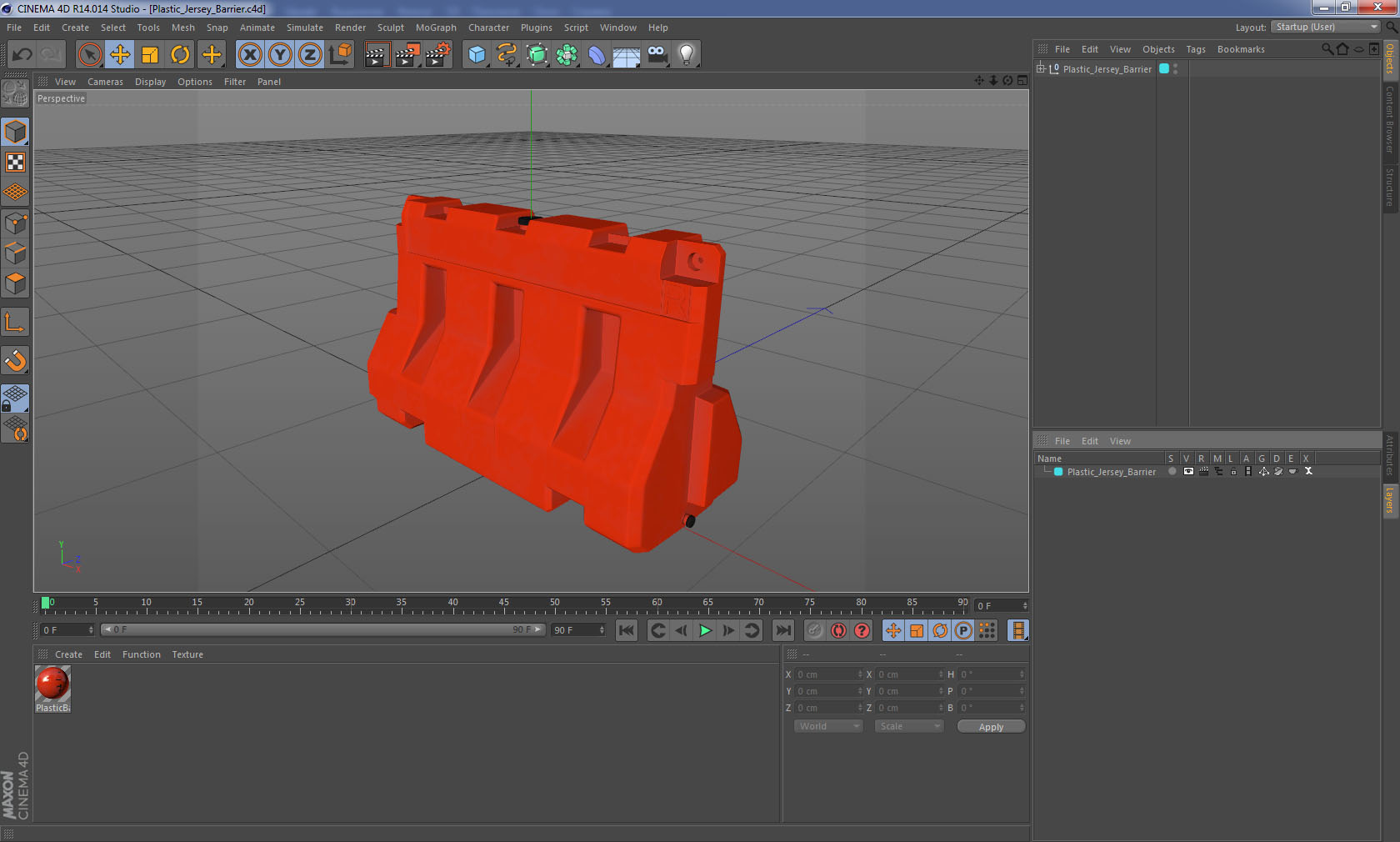Open the deformer objects icon
The width and height of the screenshot is (1400, 842).
[x=597, y=55]
